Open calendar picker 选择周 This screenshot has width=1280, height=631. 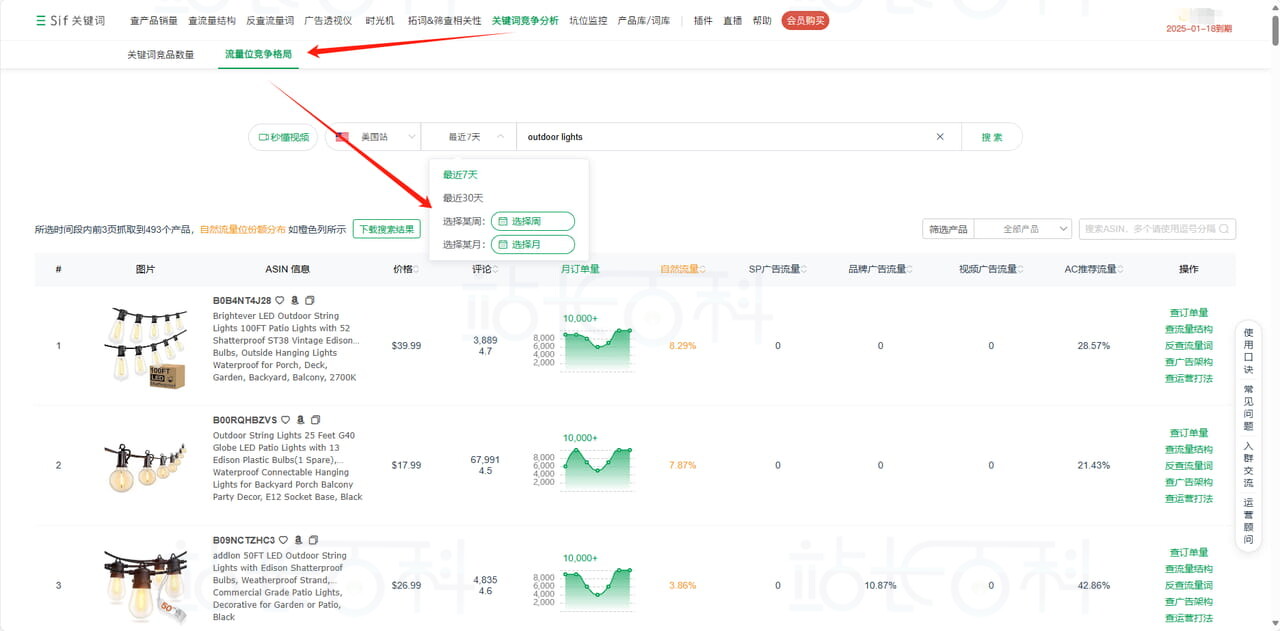point(533,221)
